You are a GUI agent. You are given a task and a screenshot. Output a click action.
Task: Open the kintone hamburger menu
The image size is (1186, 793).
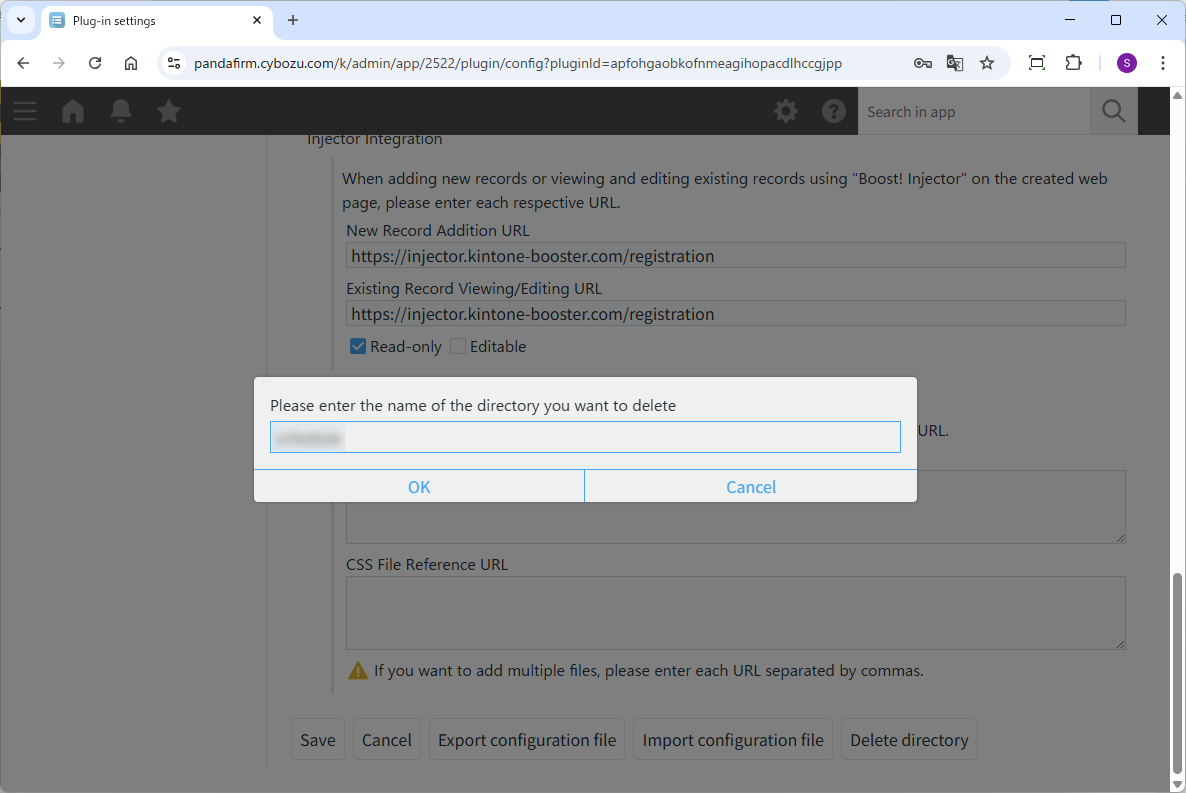(25, 111)
